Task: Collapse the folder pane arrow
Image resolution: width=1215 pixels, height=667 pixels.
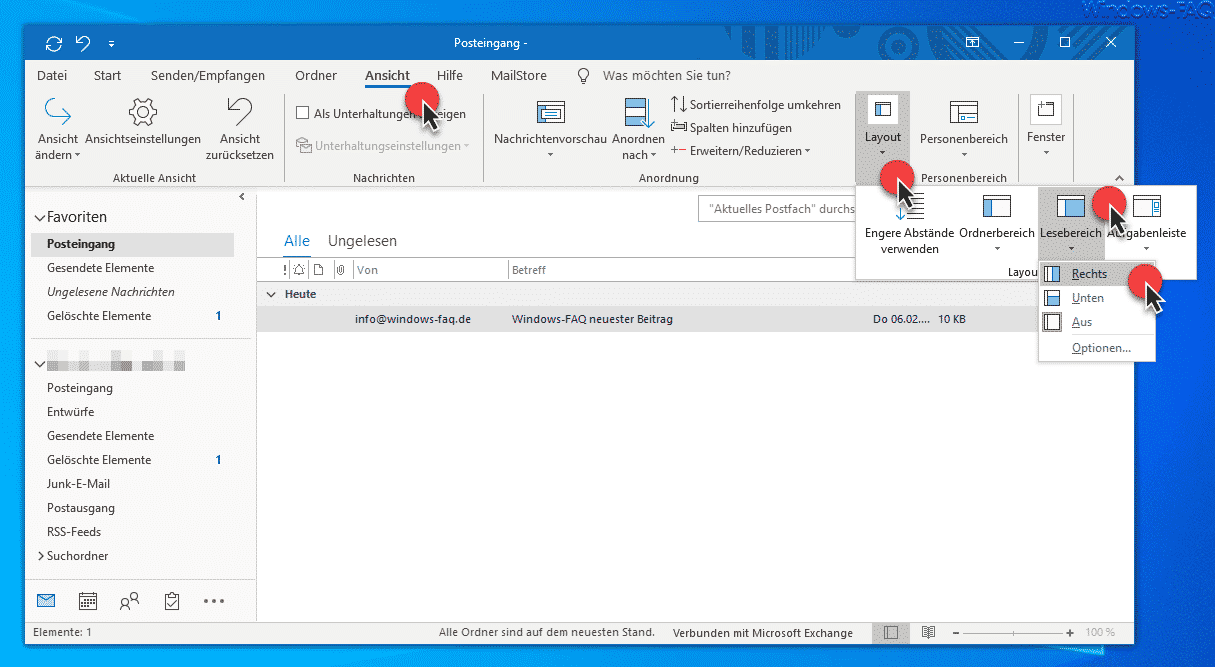Action: click(242, 197)
